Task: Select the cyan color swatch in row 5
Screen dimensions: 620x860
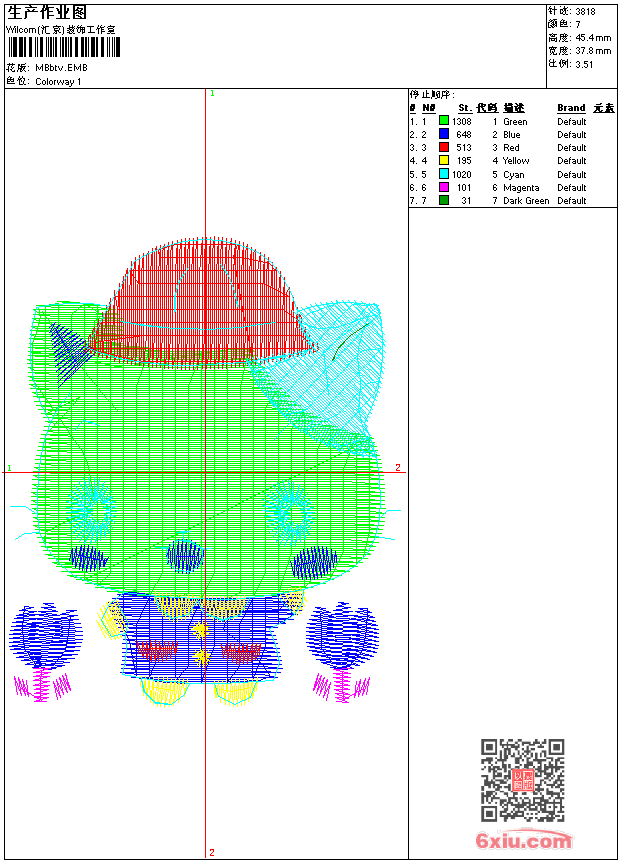Action: tap(444, 174)
